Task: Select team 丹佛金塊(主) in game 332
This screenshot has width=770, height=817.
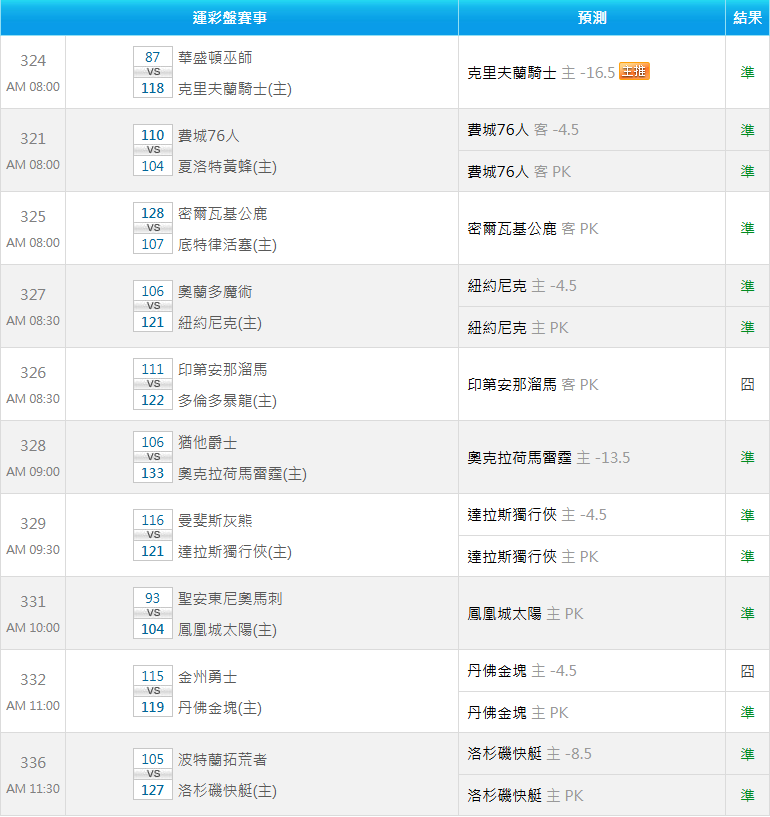Action: coord(220,708)
